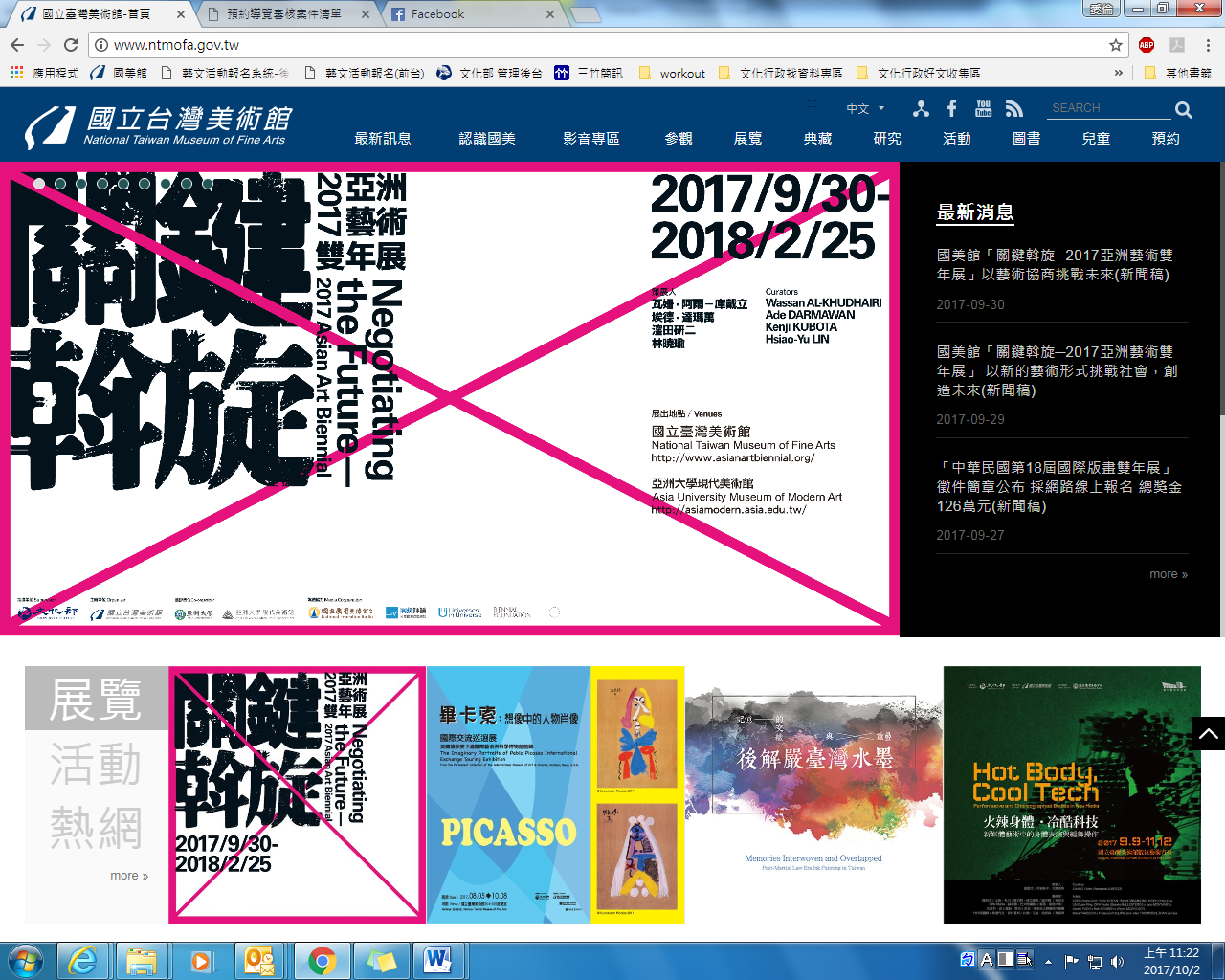This screenshot has width=1225, height=980.
Task: Open the 文化行政找資料專區 bookmarks folder
Action: coord(781,73)
